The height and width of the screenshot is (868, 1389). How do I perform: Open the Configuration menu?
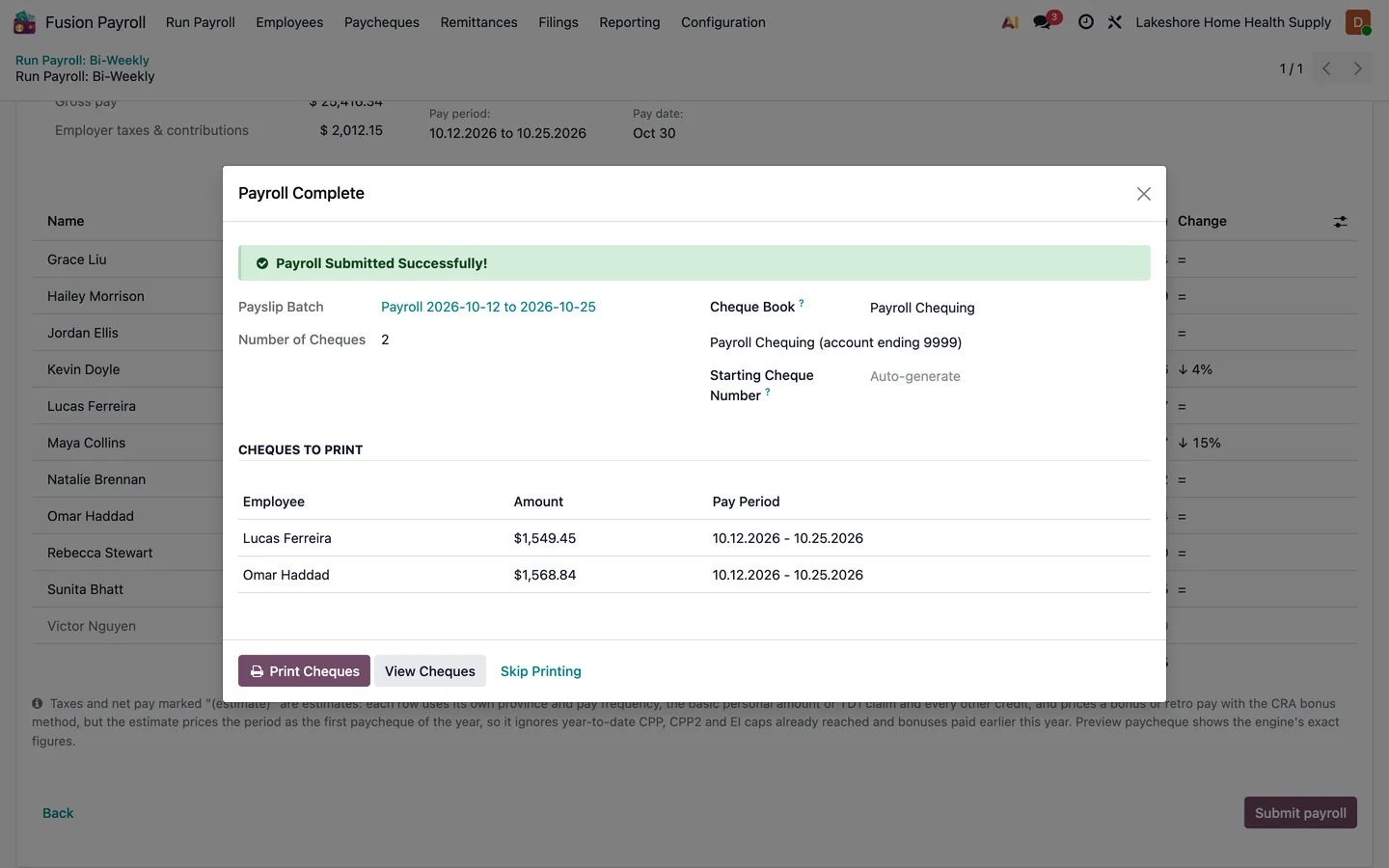pyautogui.click(x=723, y=22)
